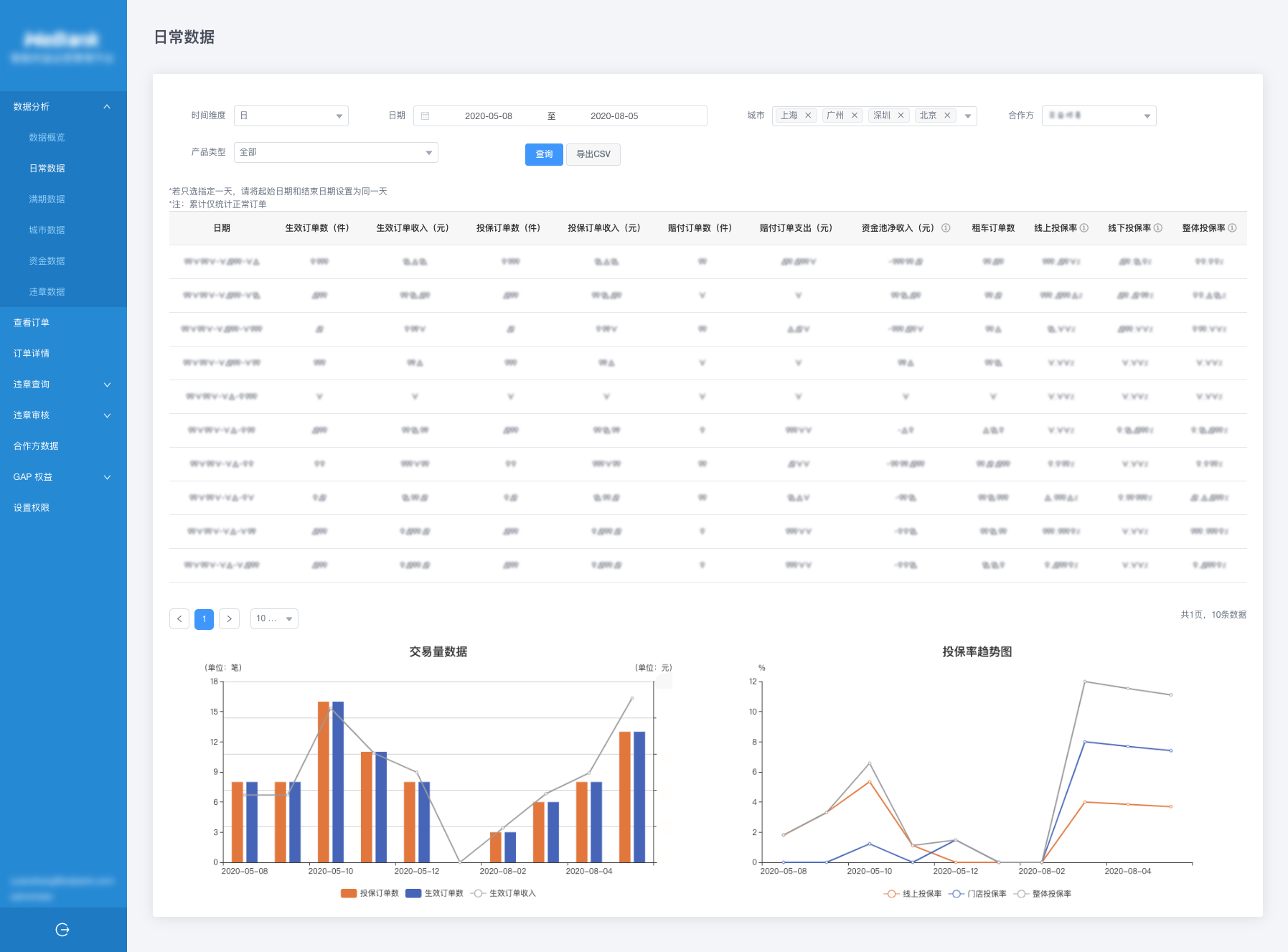Open 城市数据 in the sidebar

tap(47, 230)
